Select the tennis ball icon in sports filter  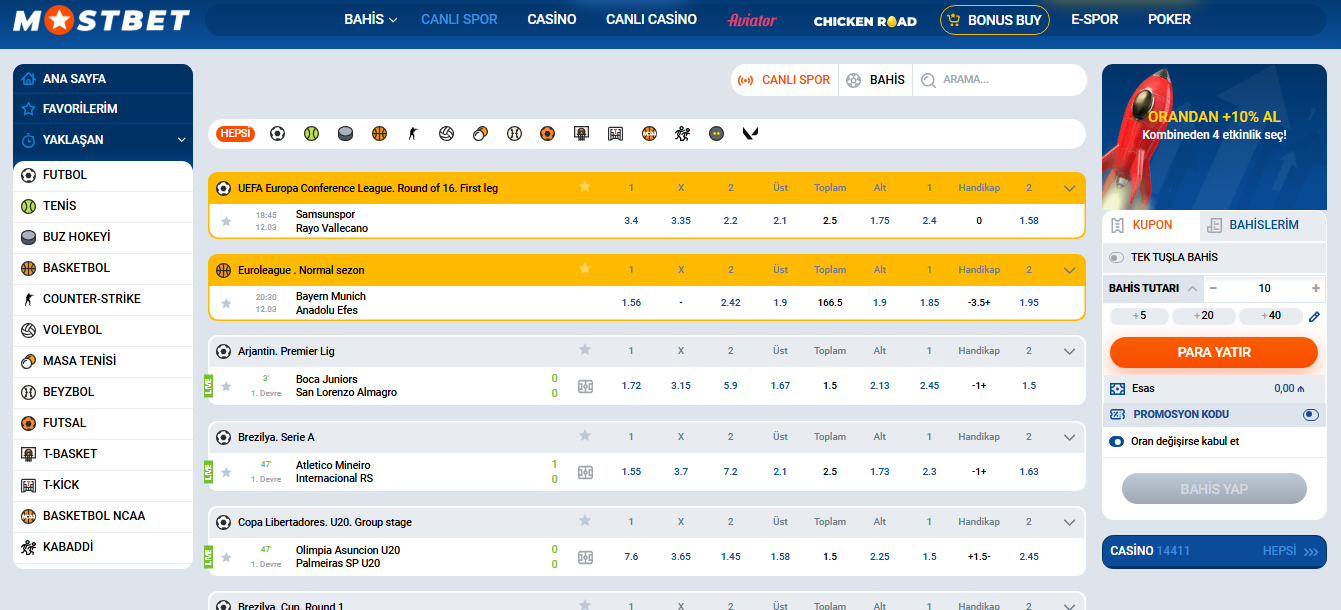click(x=311, y=133)
